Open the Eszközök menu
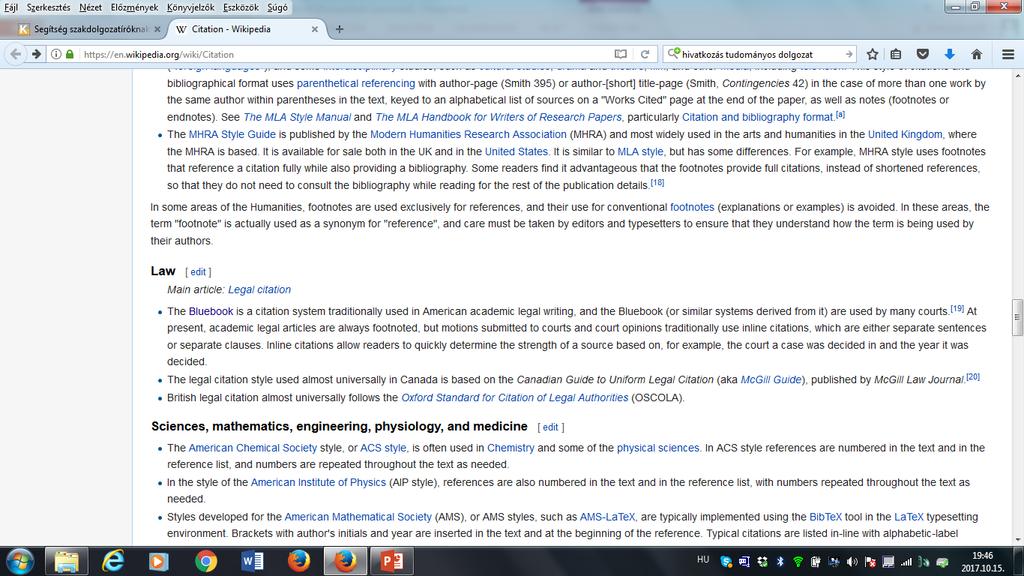 point(241,7)
